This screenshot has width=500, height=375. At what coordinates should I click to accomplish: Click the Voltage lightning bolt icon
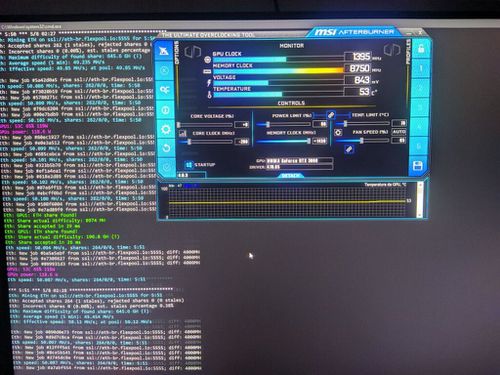(209, 83)
